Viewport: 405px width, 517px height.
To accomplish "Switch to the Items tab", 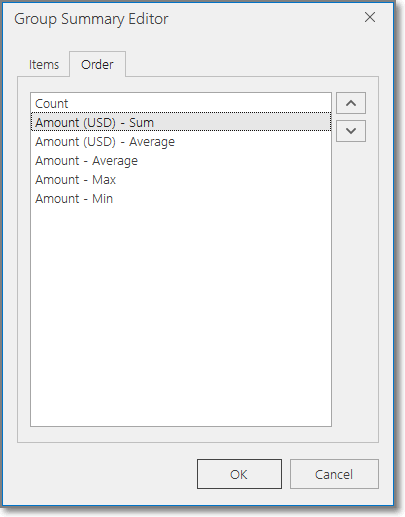I will [44, 64].
